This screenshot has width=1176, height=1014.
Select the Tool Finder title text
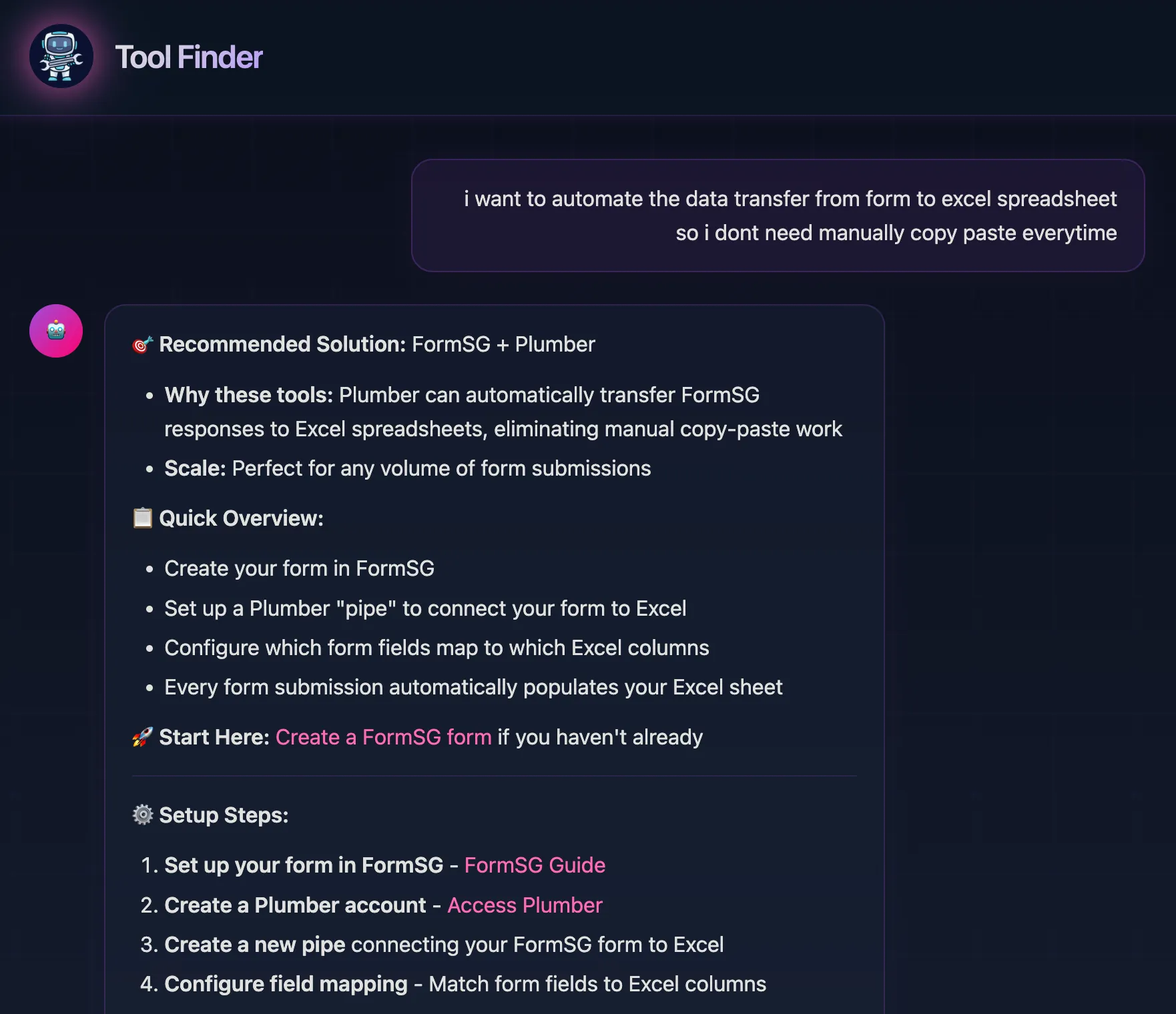[190, 57]
